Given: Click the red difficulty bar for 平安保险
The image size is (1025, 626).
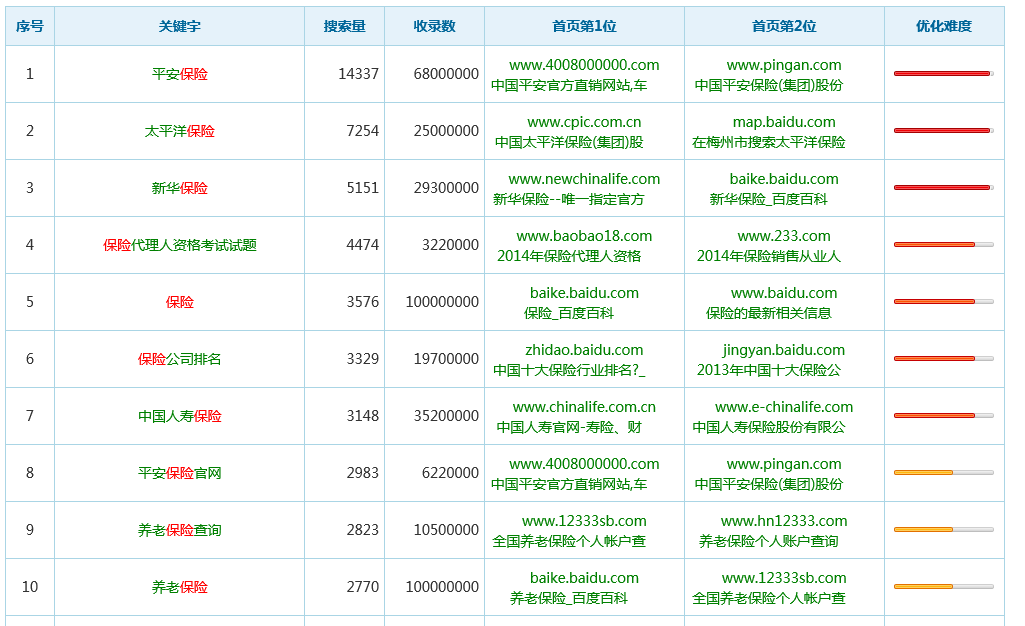Looking at the screenshot, I should click(942, 74).
